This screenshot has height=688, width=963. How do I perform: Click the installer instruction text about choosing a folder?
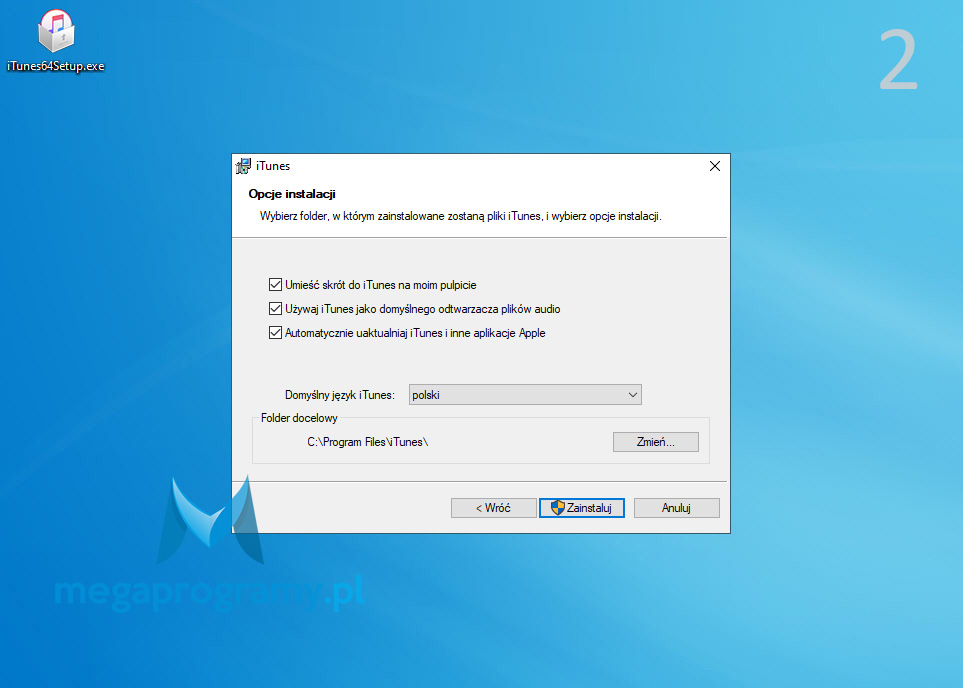(x=461, y=216)
